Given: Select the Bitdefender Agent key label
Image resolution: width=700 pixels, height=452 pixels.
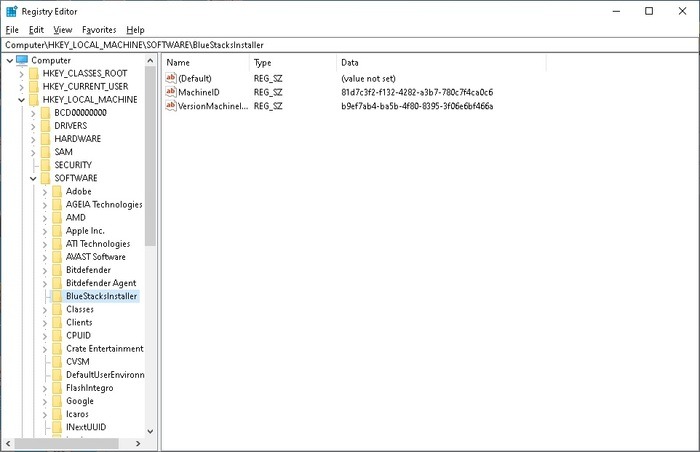Looking at the screenshot, I should point(101,283).
